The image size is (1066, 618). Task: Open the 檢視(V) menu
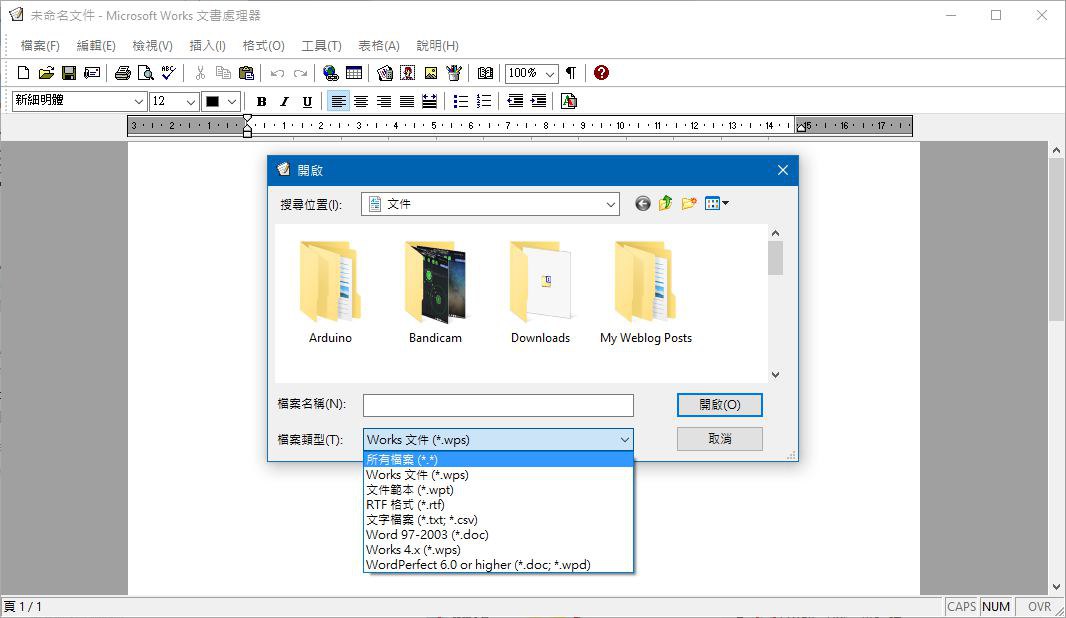(x=152, y=46)
